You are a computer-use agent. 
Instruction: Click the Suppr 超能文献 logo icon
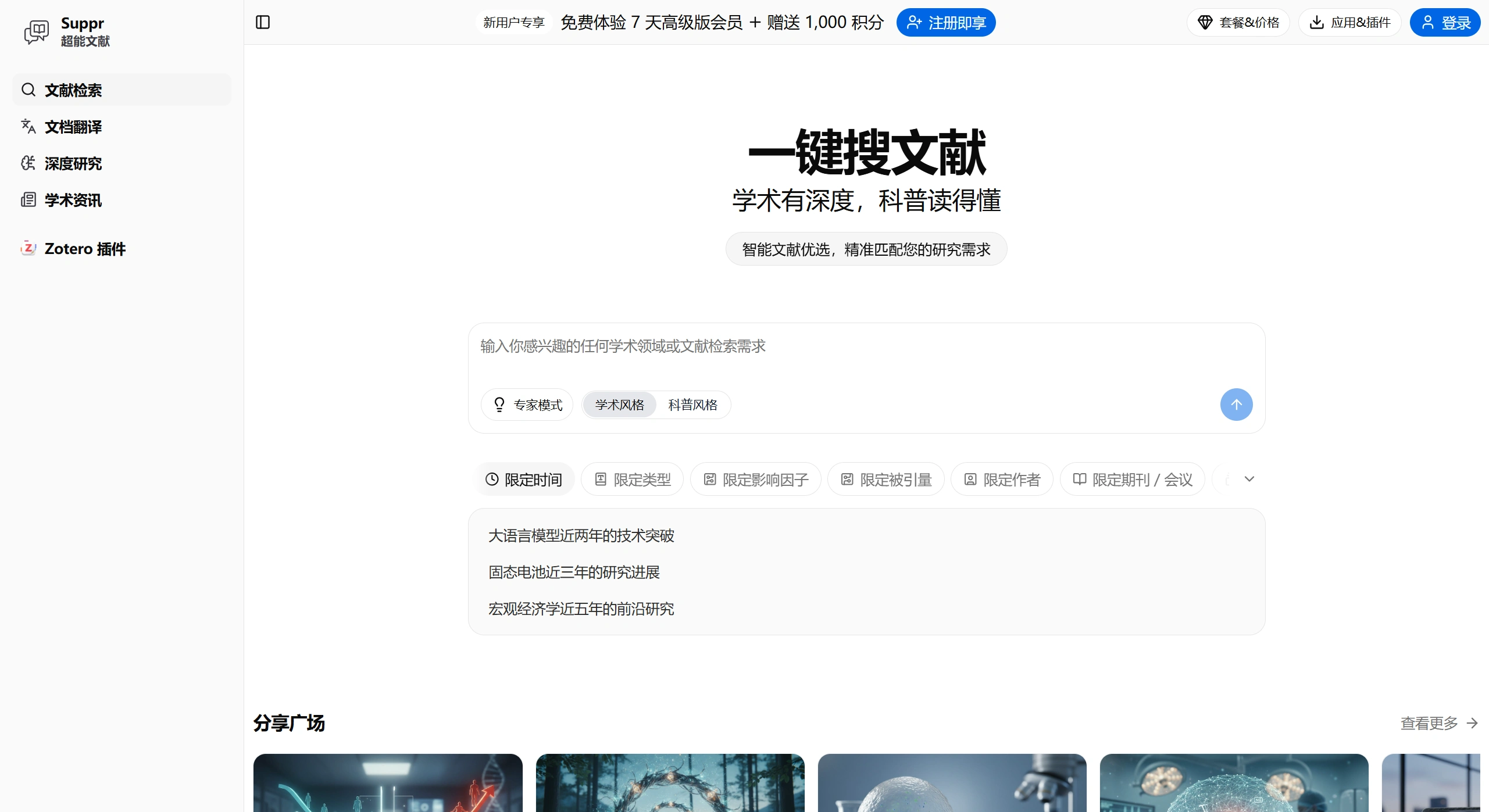point(36,31)
